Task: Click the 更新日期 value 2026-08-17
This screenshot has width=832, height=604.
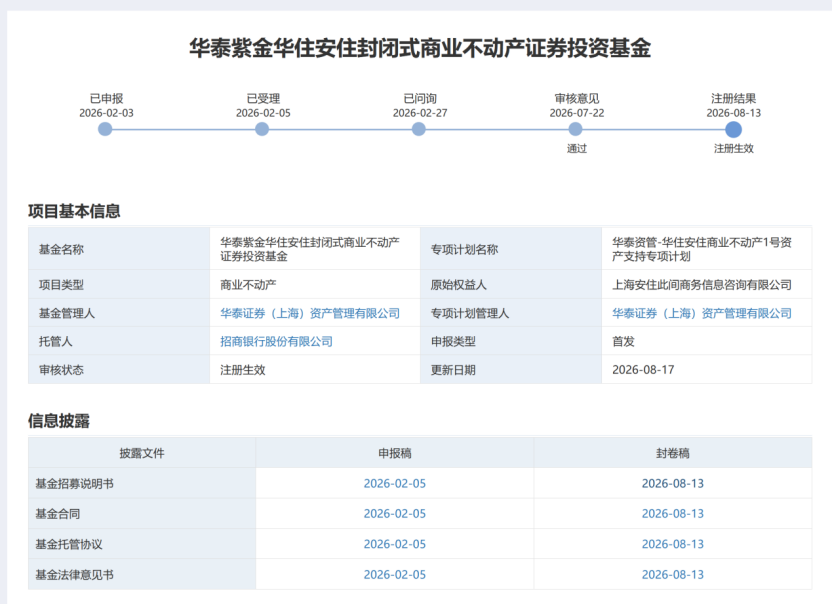Action: point(643,370)
